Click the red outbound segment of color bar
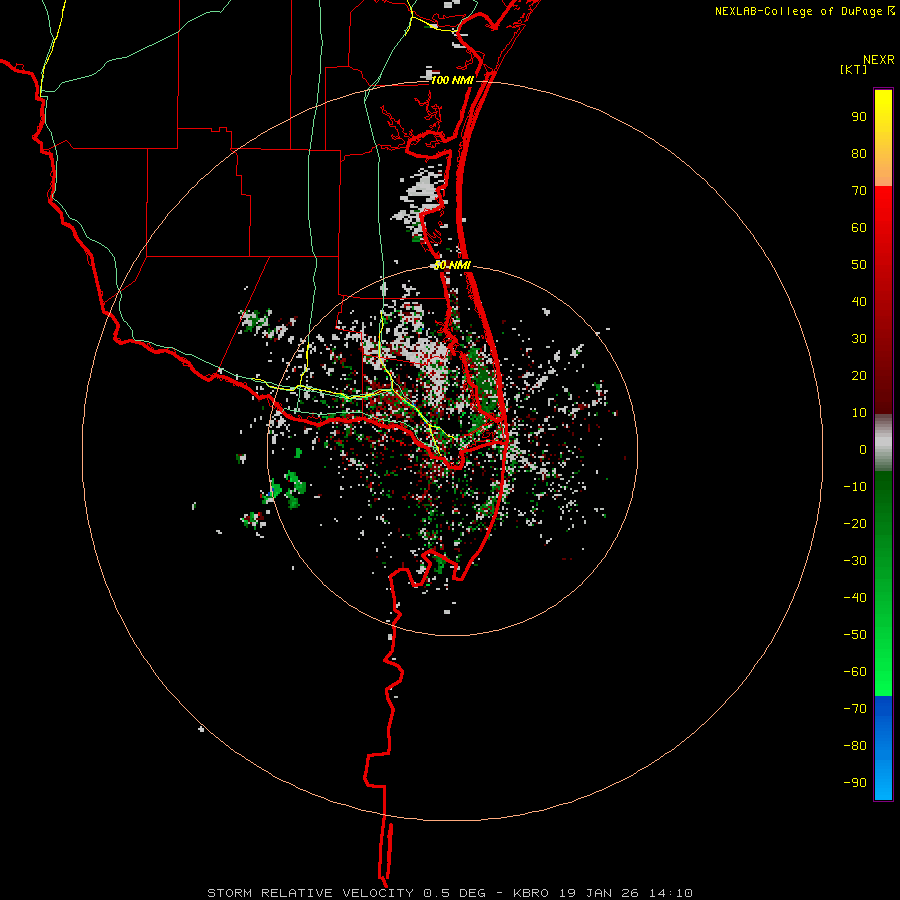This screenshot has height=900, width=900. (x=883, y=300)
